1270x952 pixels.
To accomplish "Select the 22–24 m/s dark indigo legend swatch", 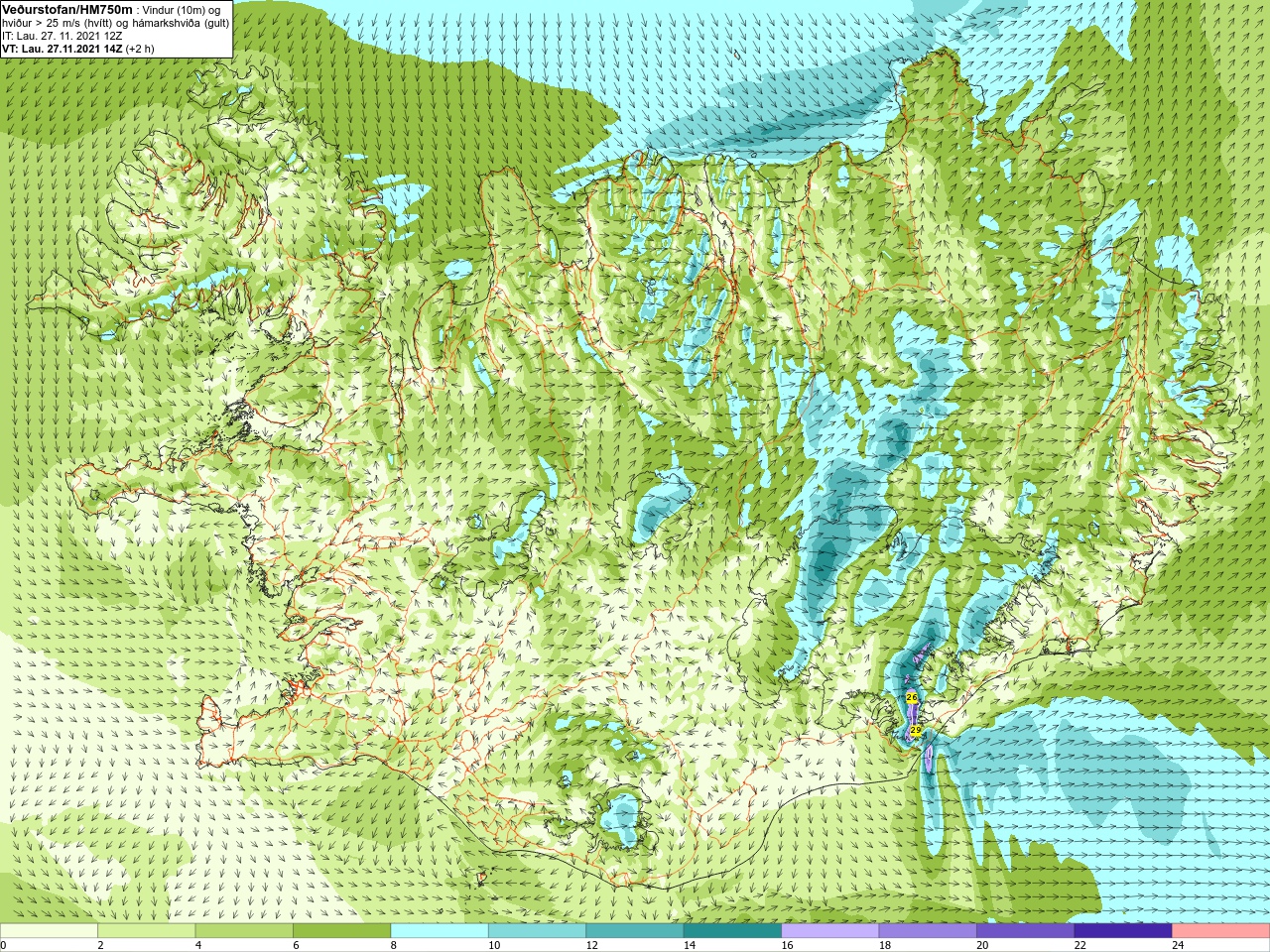I will [1123, 930].
